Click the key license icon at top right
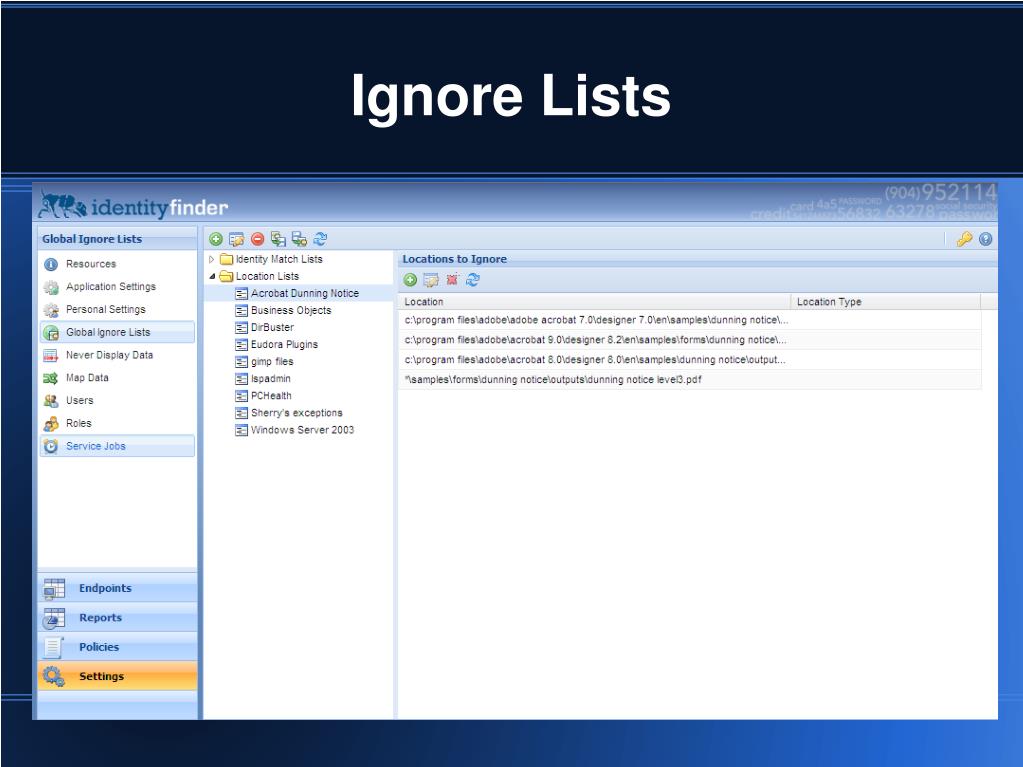The width and height of the screenshot is (1023, 767). point(964,239)
